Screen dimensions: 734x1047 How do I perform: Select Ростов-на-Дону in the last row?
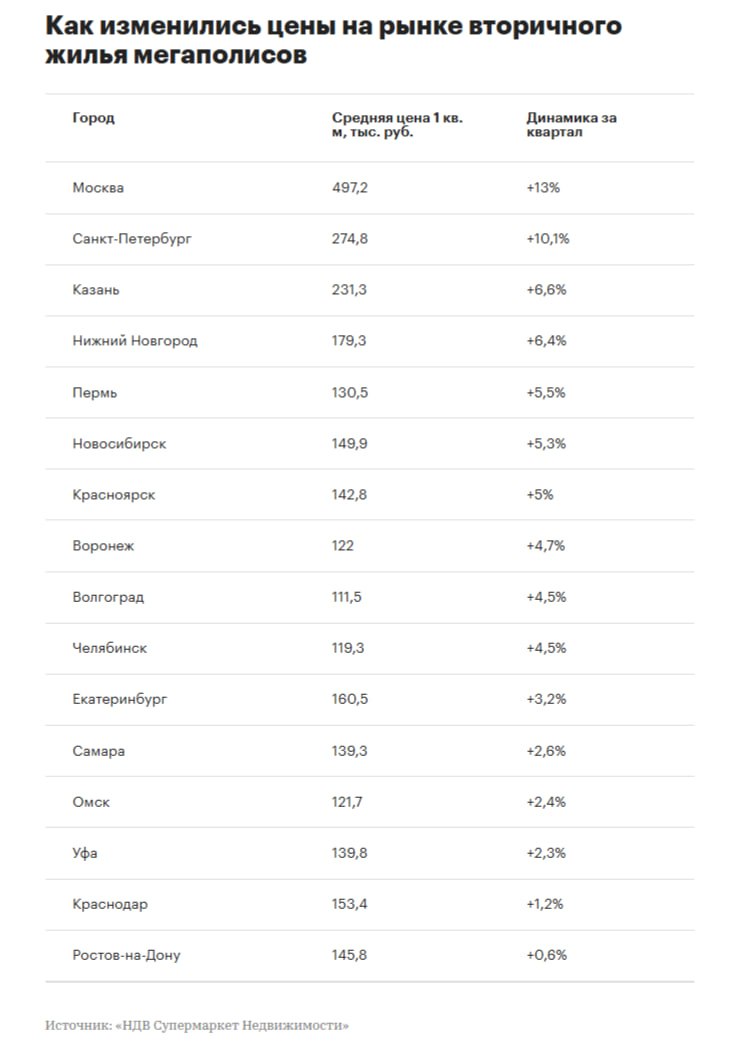coord(126,955)
